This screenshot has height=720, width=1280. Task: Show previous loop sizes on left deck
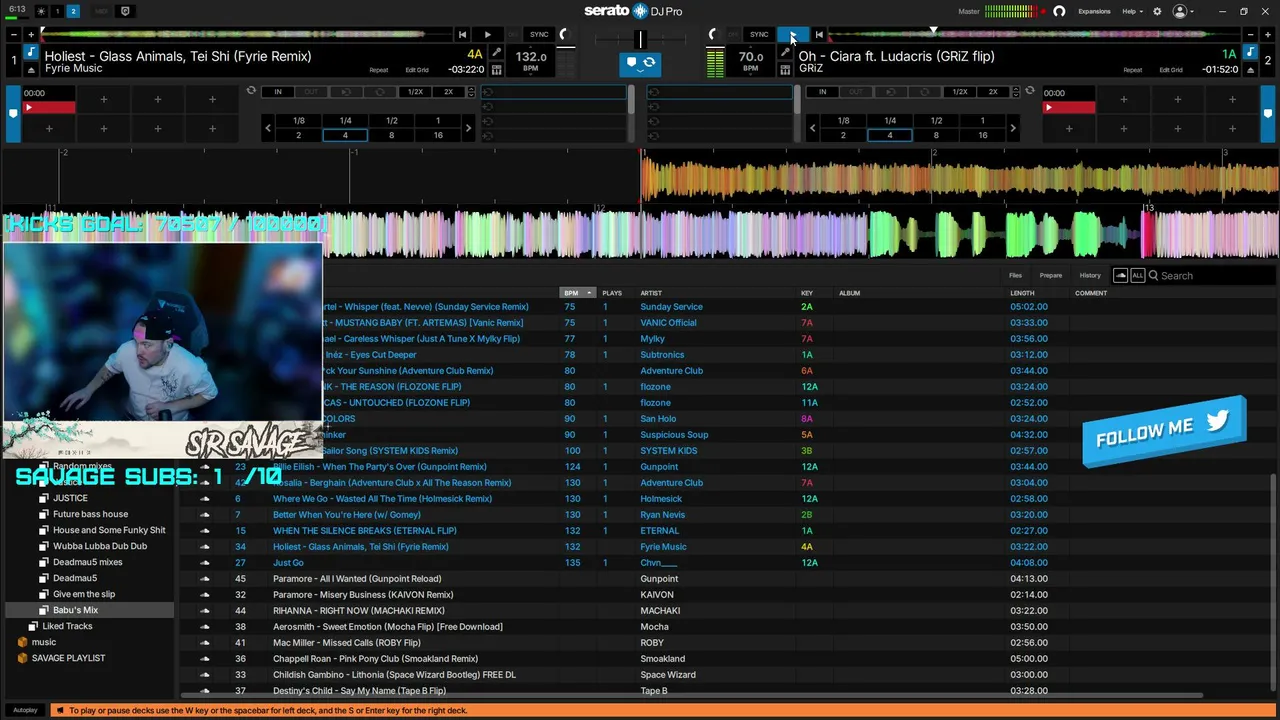[x=268, y=128]
